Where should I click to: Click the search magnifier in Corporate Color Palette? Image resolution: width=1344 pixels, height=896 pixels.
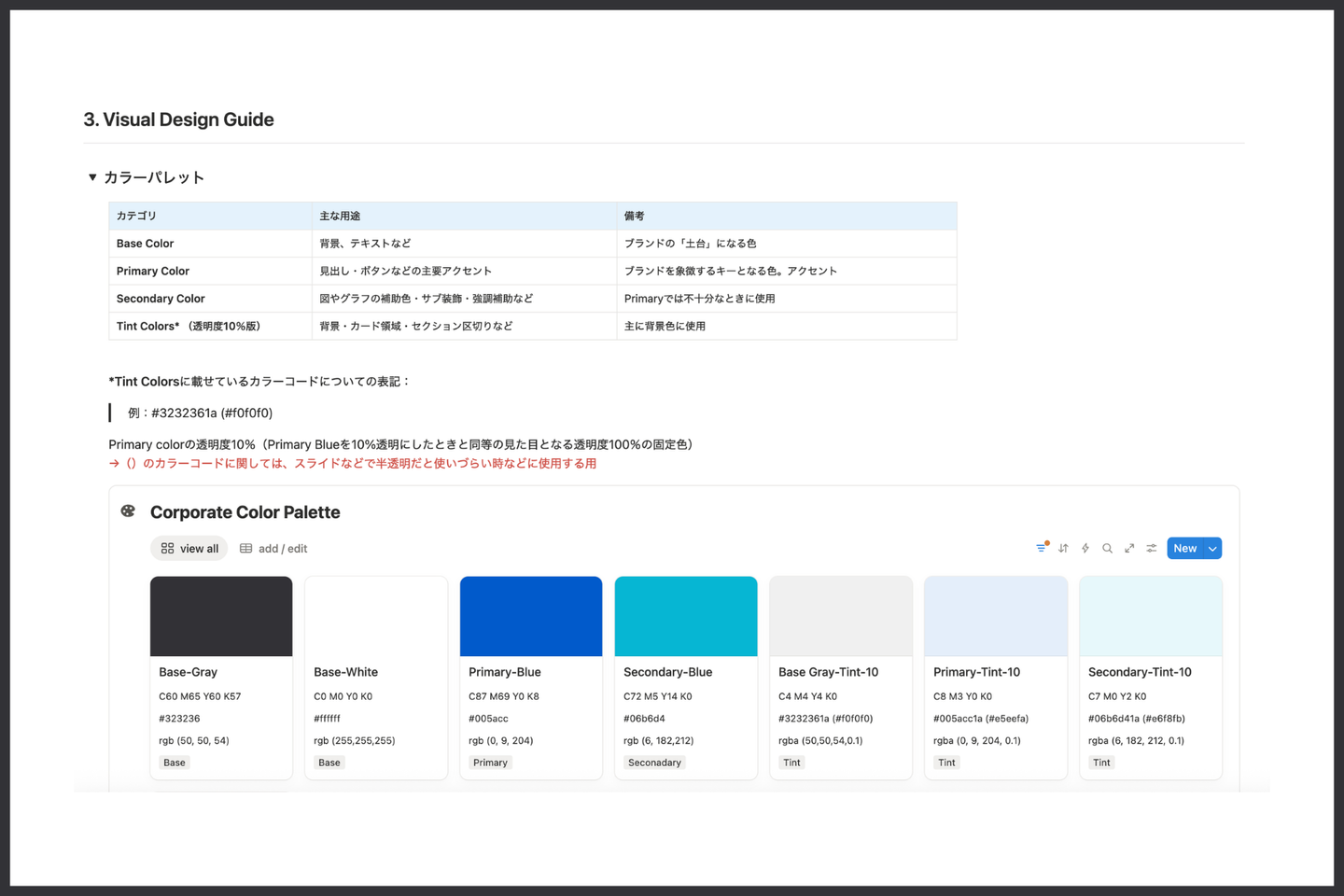click(x=1107, y=548)
